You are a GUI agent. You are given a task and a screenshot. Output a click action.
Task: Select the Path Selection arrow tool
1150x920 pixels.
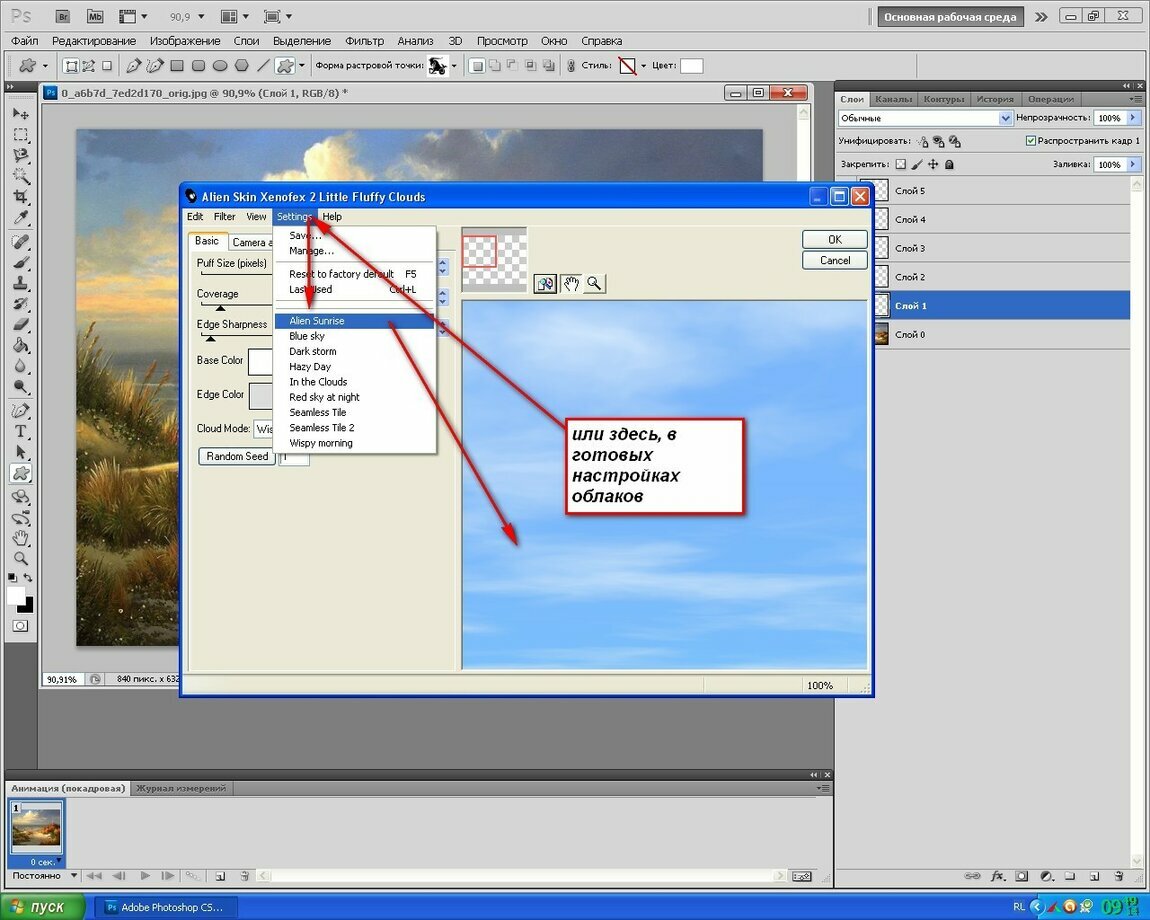click(x=21, y=452)
